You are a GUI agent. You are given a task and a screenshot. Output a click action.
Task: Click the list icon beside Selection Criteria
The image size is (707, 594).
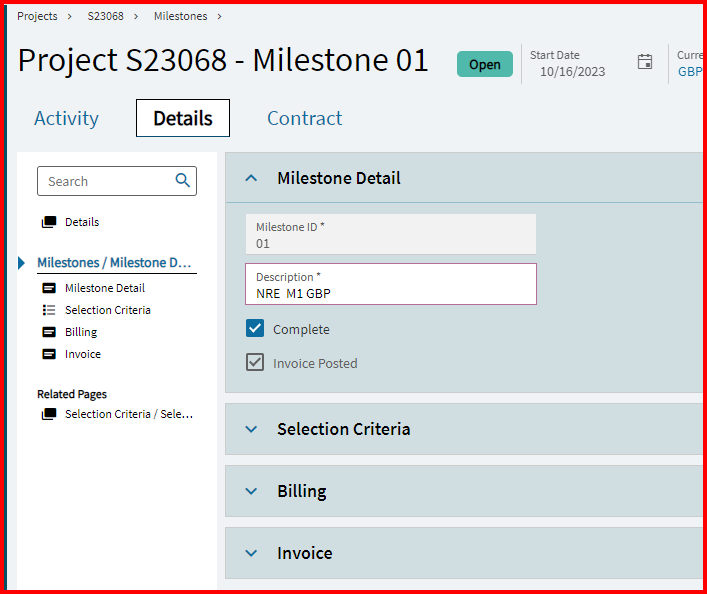(49, 310)
